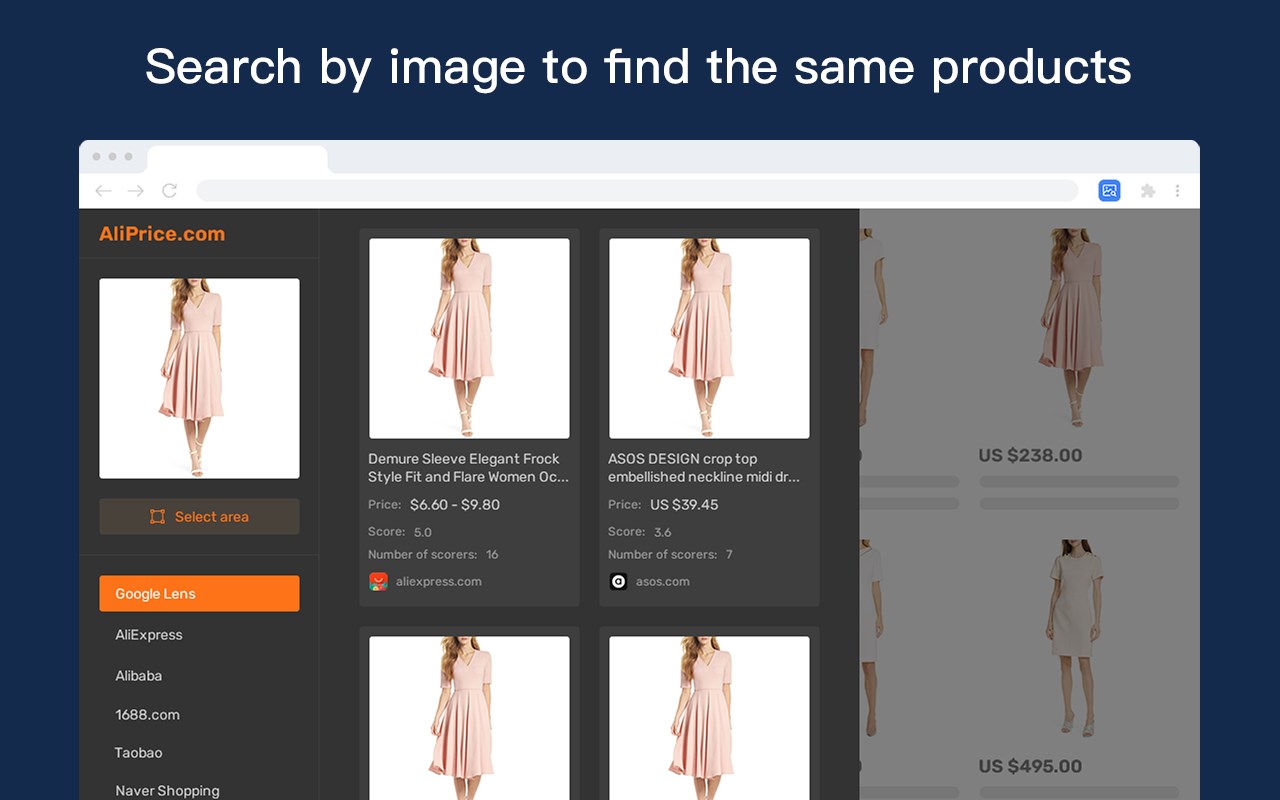The image size is (1280, 800).
Task: Open the aliexpress.com source link
Action: 439,581
